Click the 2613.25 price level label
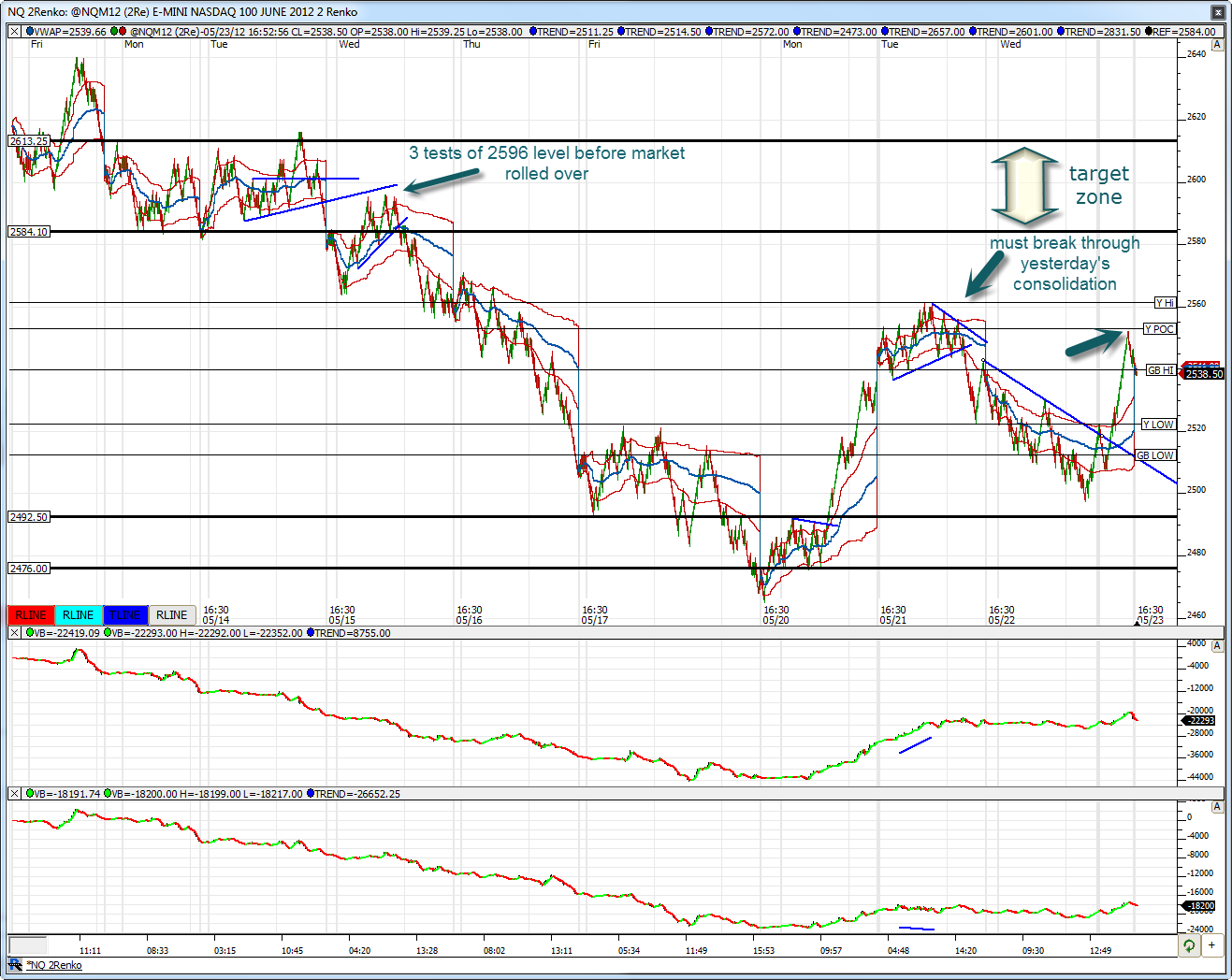This screenshot has height=980, width=1232. click(28, 141)
